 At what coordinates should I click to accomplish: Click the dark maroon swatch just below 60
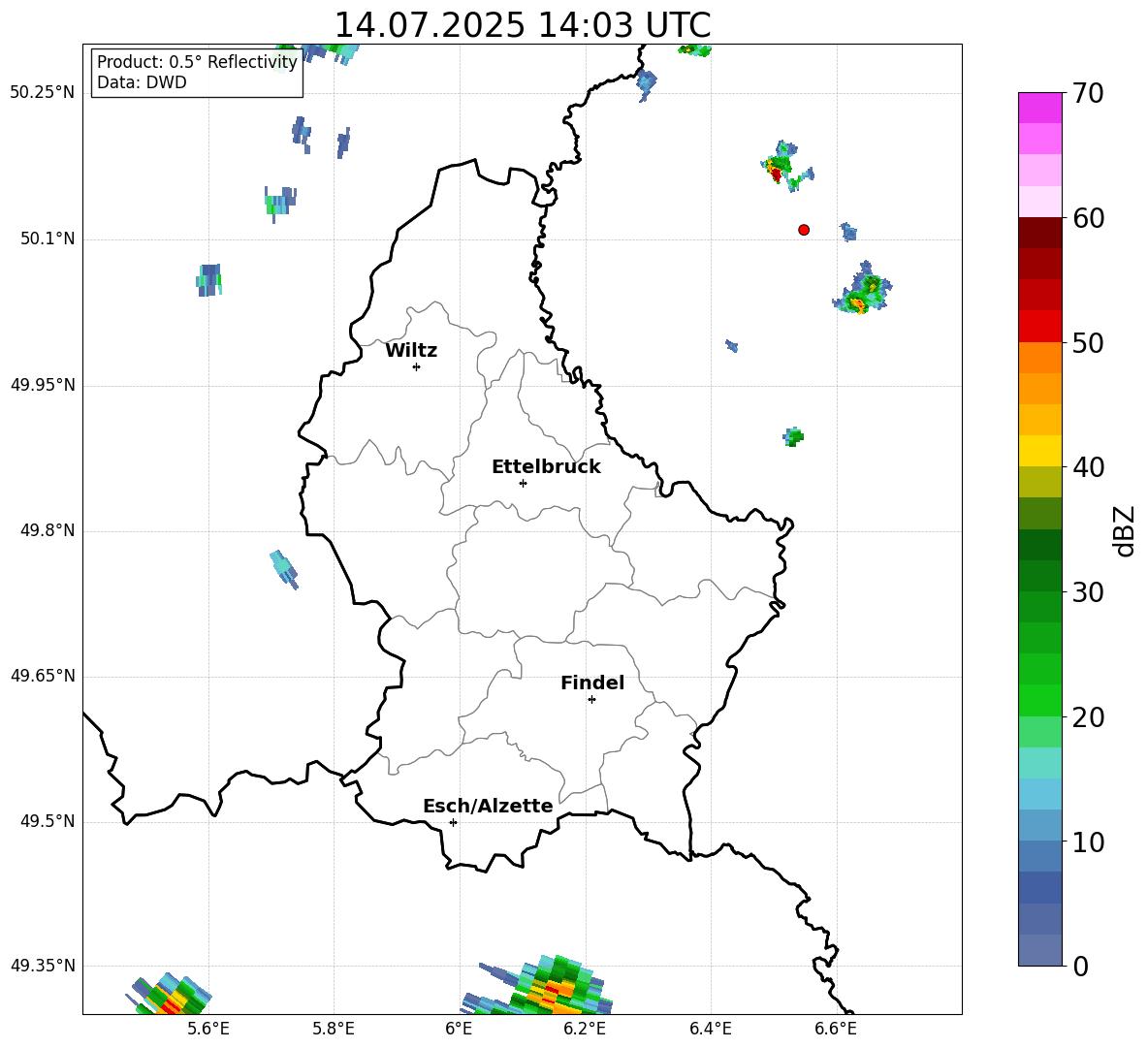[1039, 233]
